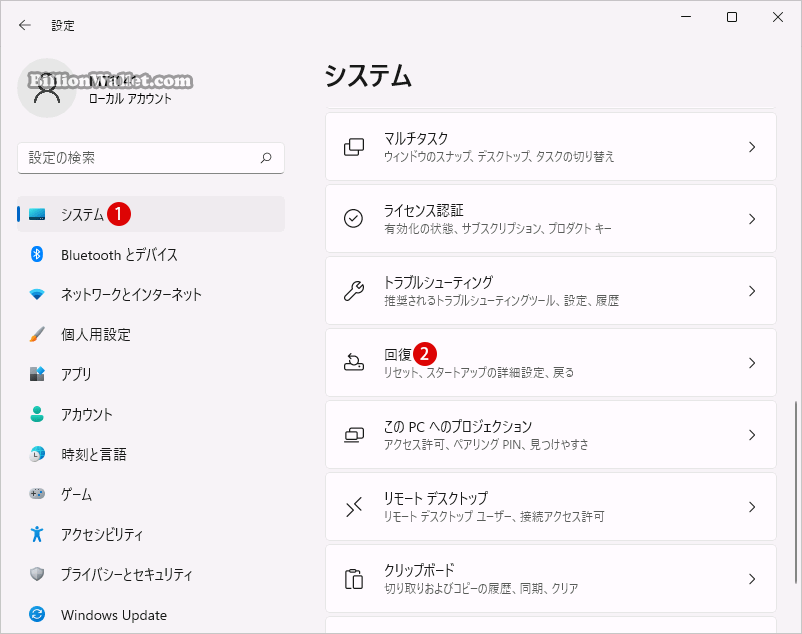Go to アカウント in the sidebar
The width and height of the screenshot is (802, 634).
pos(151,414)
